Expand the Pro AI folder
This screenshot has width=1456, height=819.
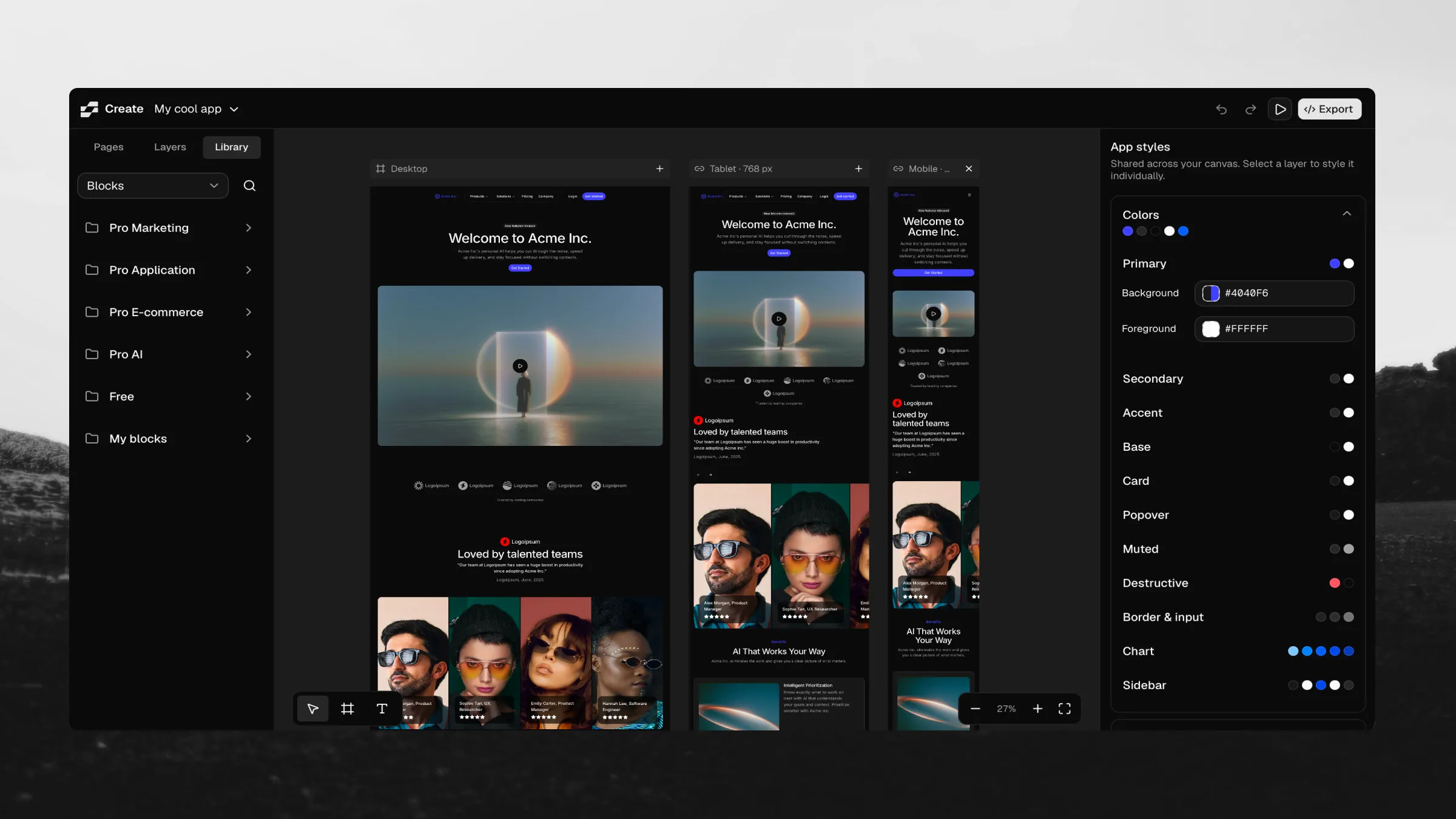[x=169, y=354]
